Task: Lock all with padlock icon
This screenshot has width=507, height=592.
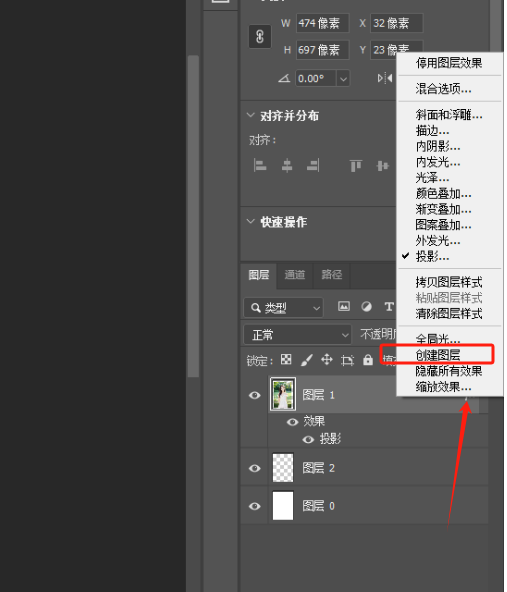Action: pyautogui.click(x=368, y=360)
